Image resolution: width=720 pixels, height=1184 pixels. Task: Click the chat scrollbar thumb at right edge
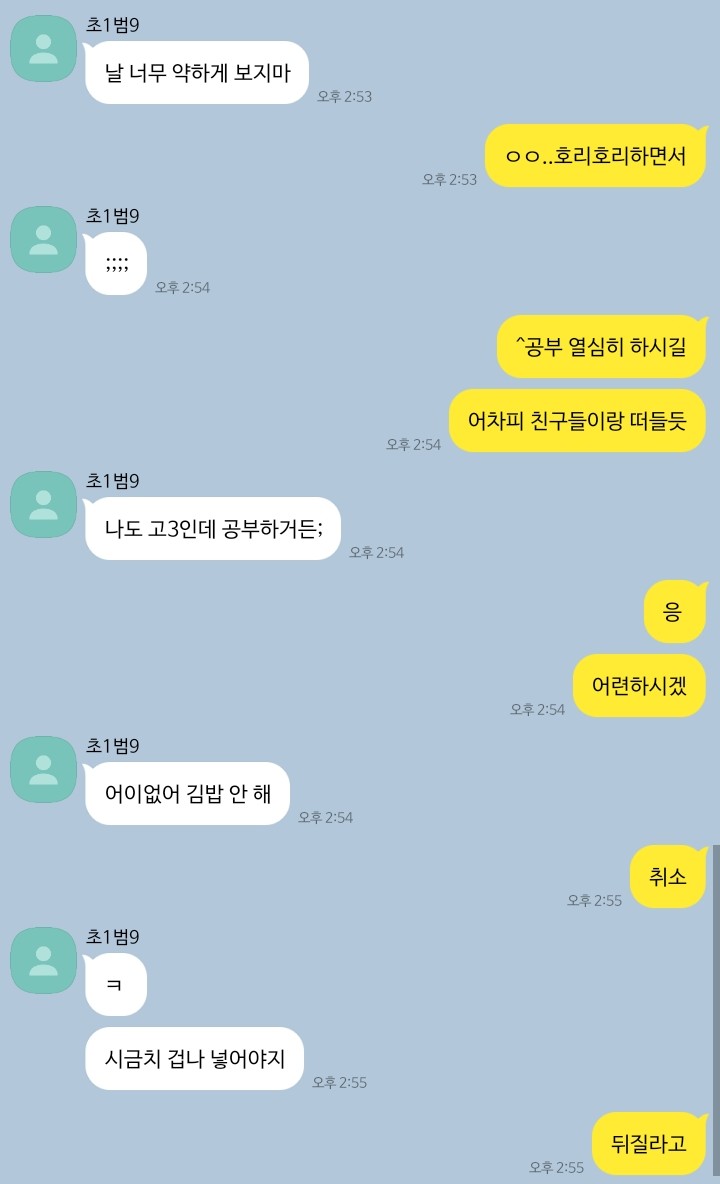[716, 1012]
